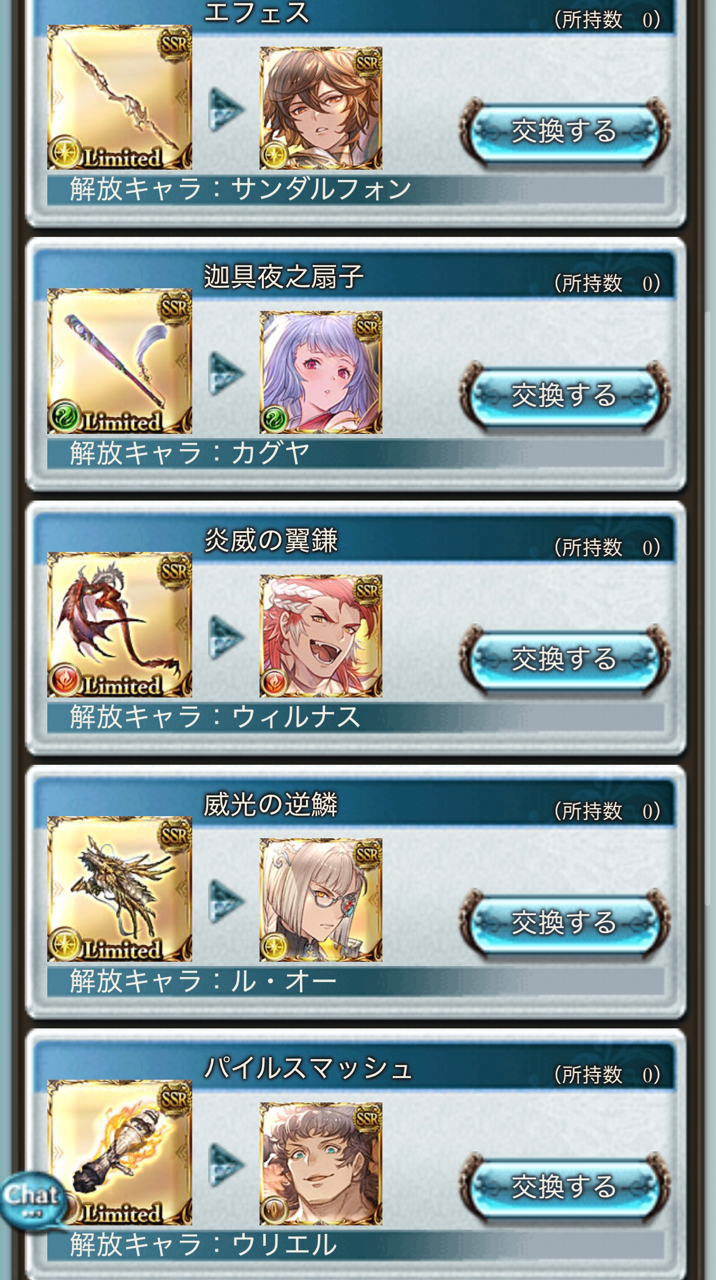The image size is (716, 1280).
Task: View the ウィルナス character portrait
Action: 321,635
